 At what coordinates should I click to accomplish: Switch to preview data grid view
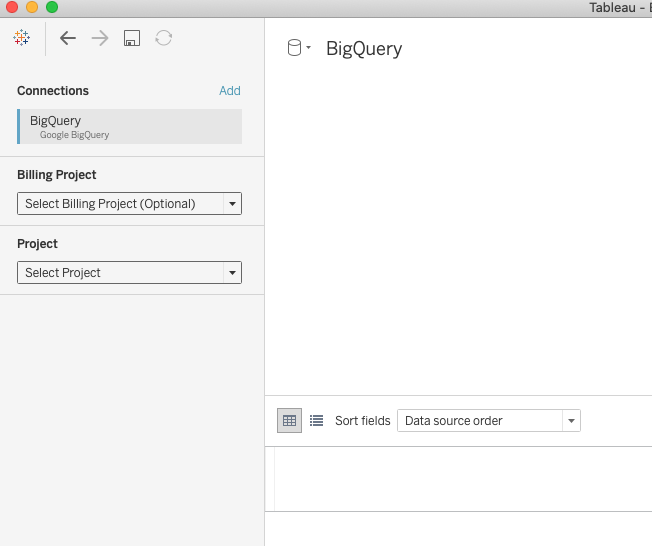(289, 421)
